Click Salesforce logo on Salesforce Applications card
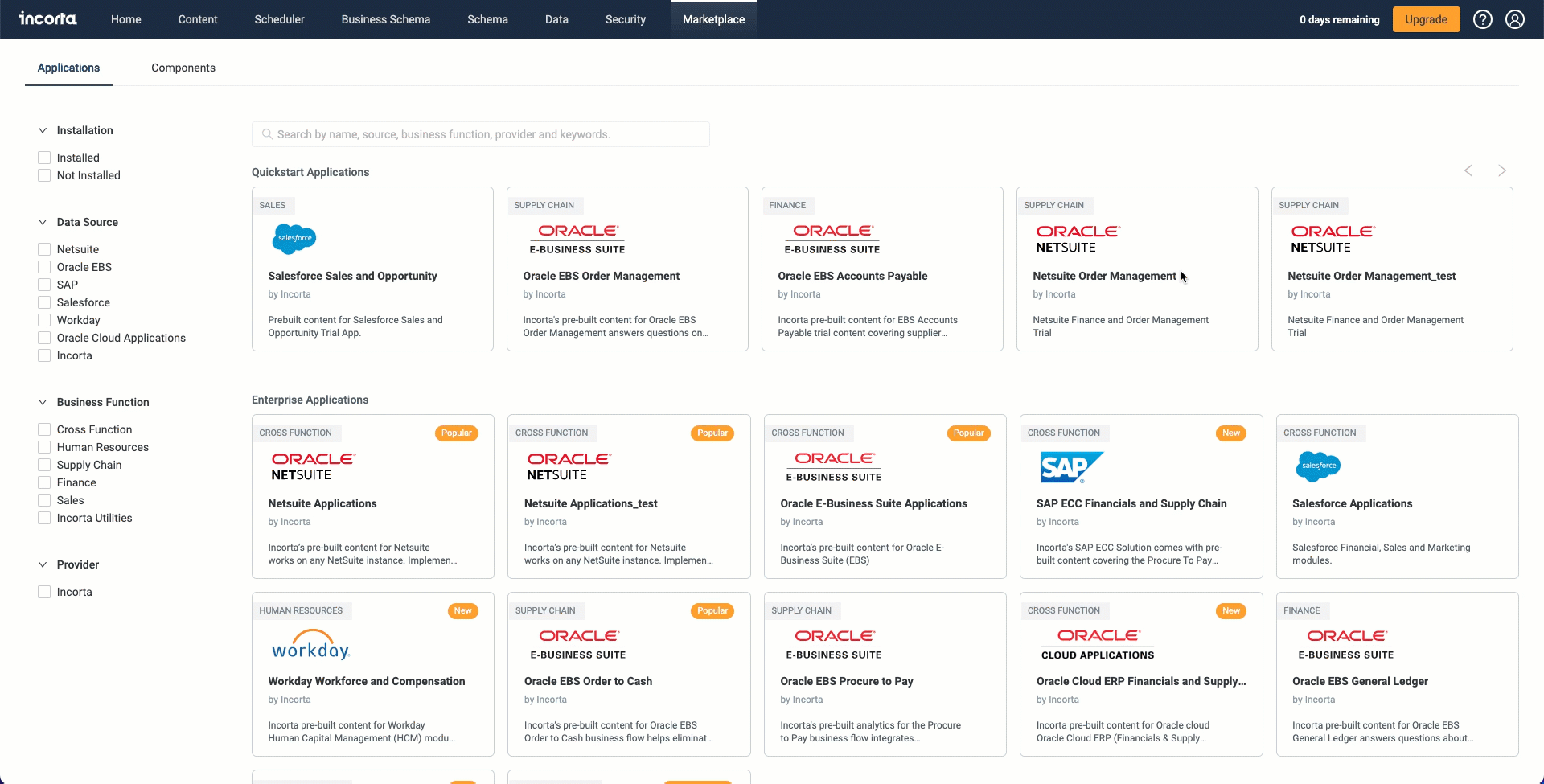 (x=1319, y=466)
